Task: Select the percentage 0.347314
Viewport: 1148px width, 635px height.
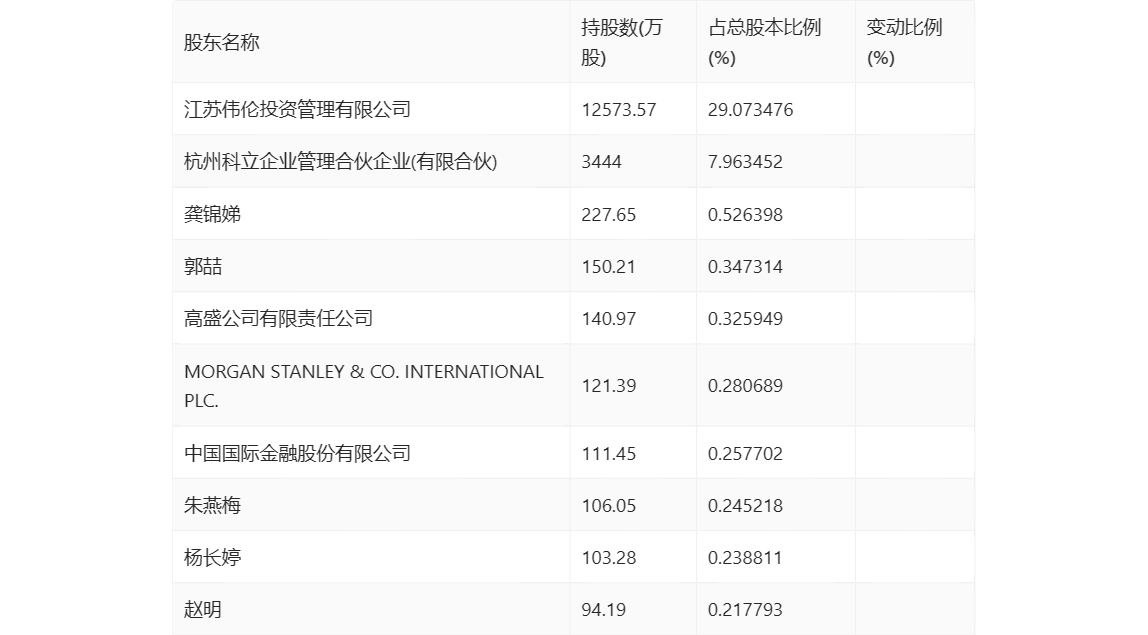Action: coord(745,267)
